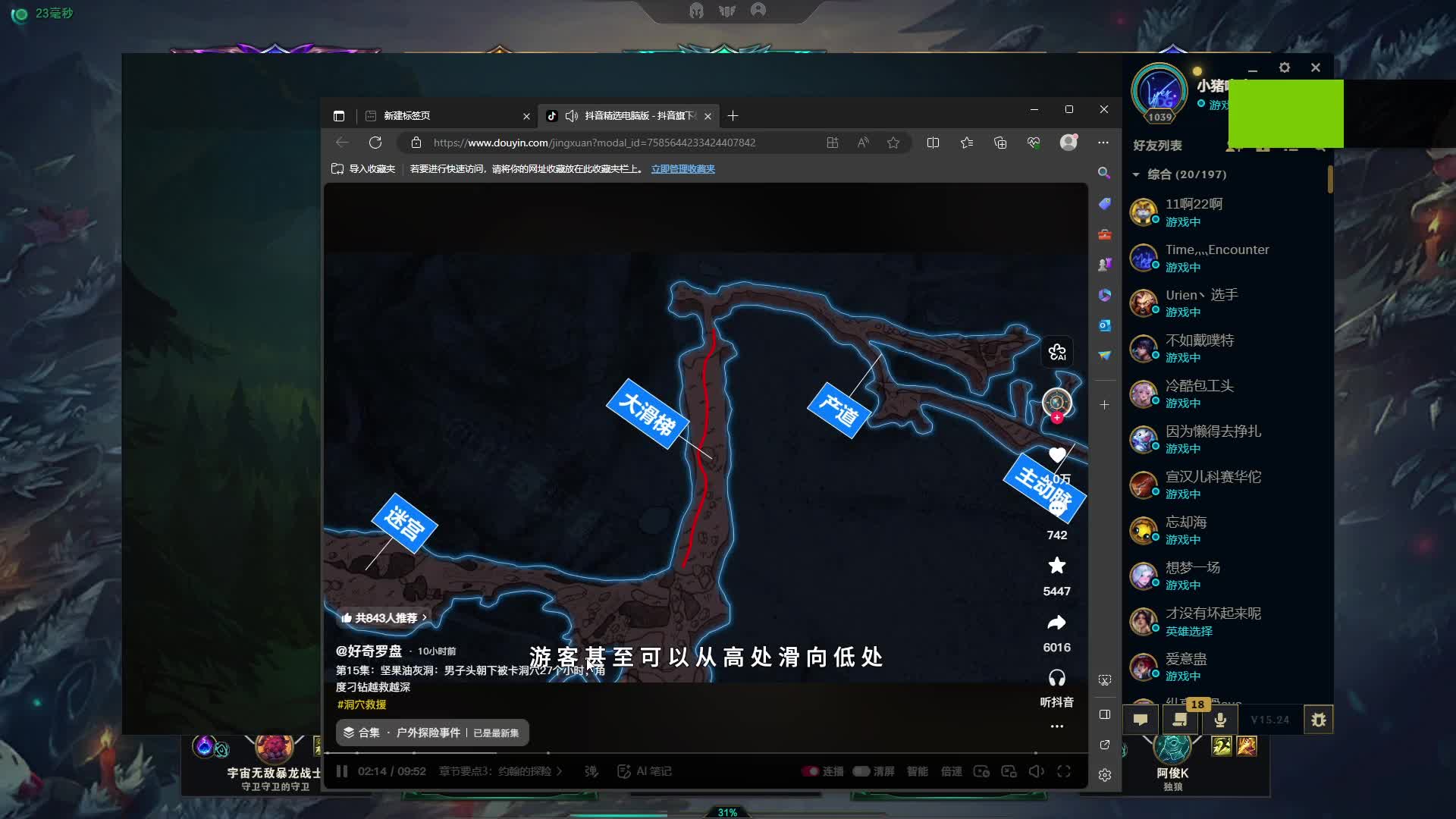Click the #洞穴救援 hashtag
The width and height of the screenshot is (1456, 819).
[362, 704]
